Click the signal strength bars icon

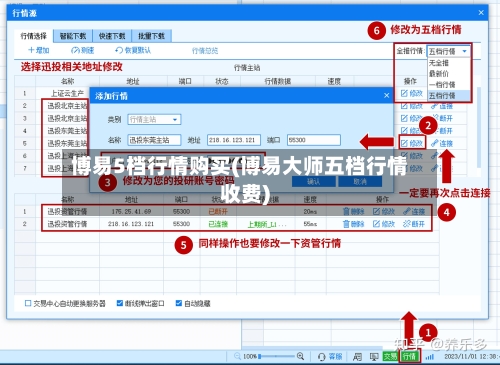(430, 357)
